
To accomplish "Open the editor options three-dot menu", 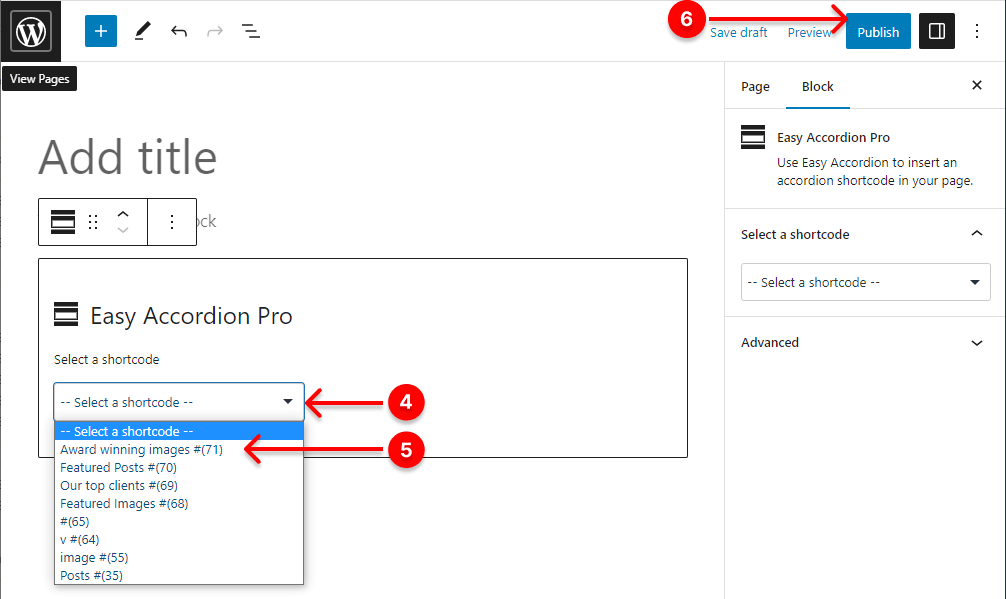I will coord(976,31).
